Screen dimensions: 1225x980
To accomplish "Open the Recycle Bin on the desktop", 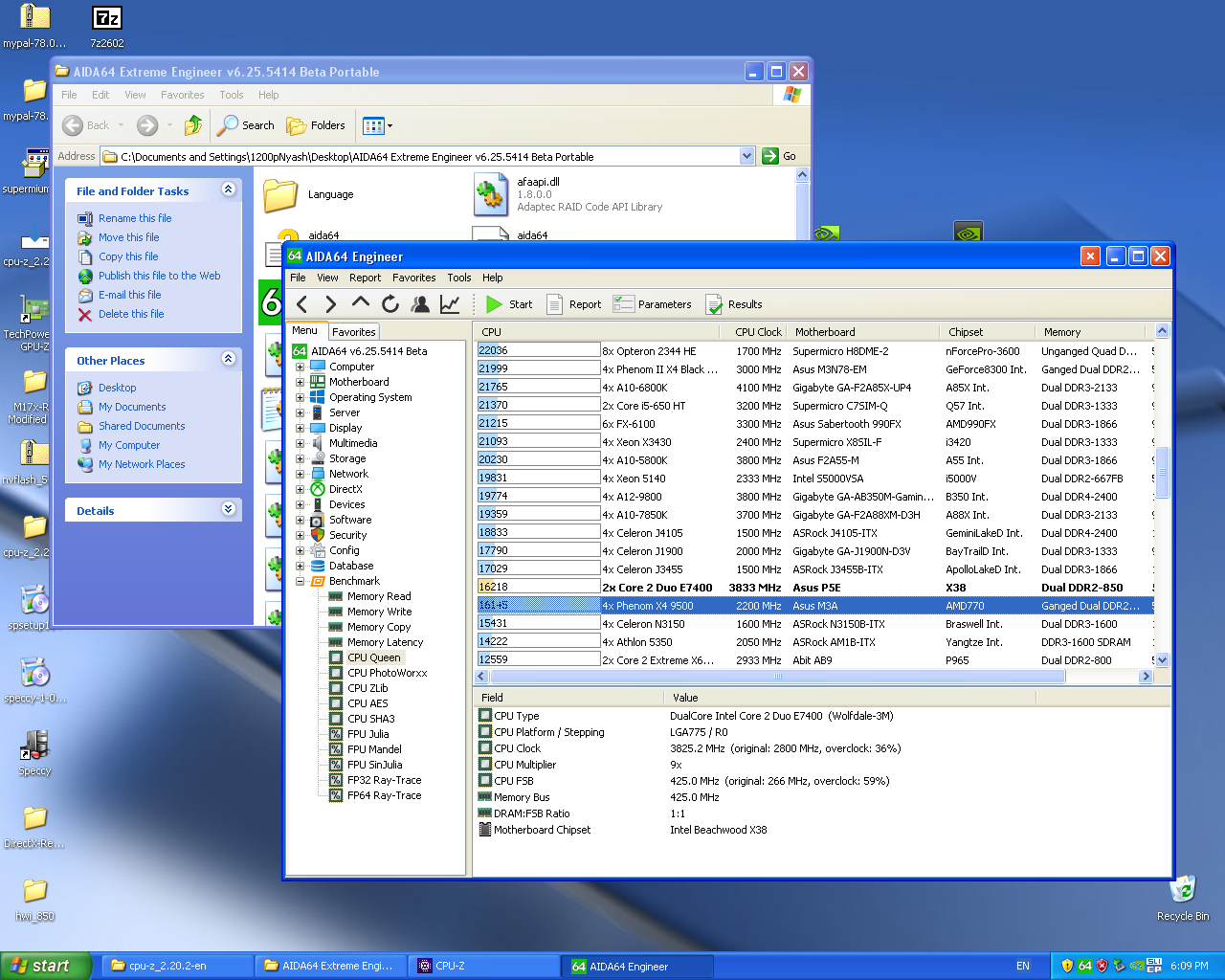I will tap(1183, 898).
